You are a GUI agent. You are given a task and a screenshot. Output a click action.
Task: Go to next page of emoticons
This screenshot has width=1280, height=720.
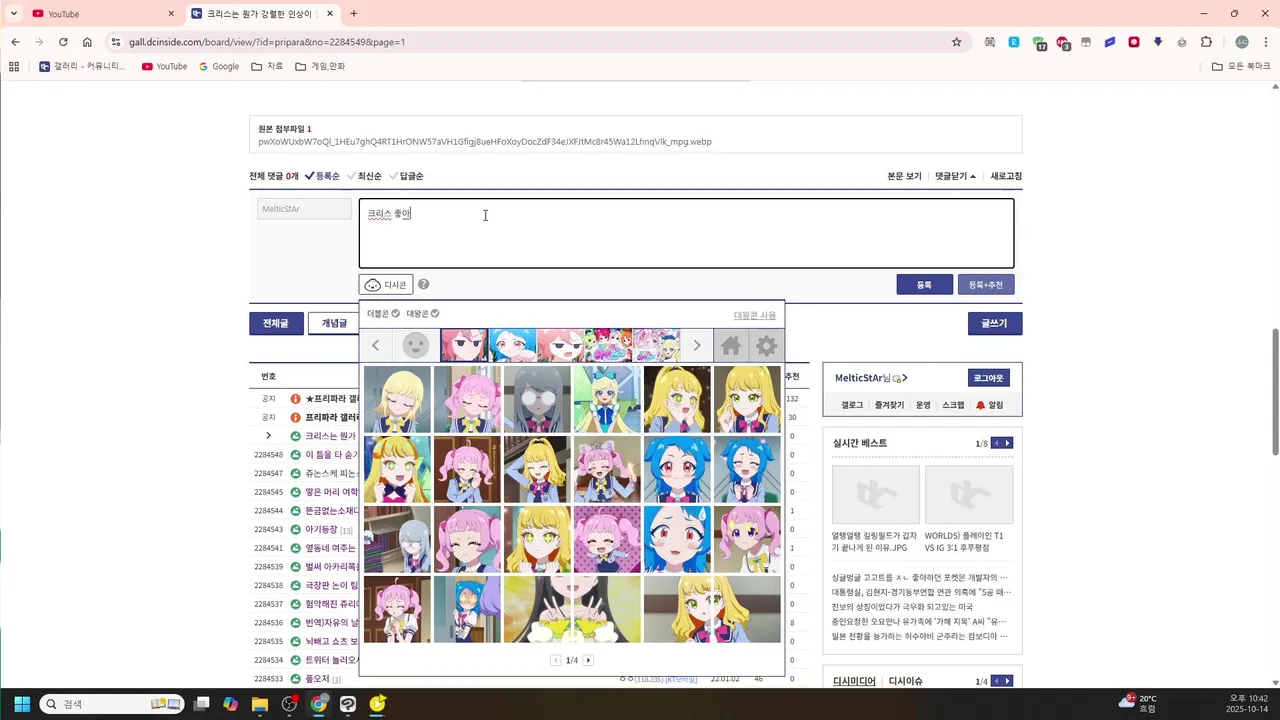point(588,660)
